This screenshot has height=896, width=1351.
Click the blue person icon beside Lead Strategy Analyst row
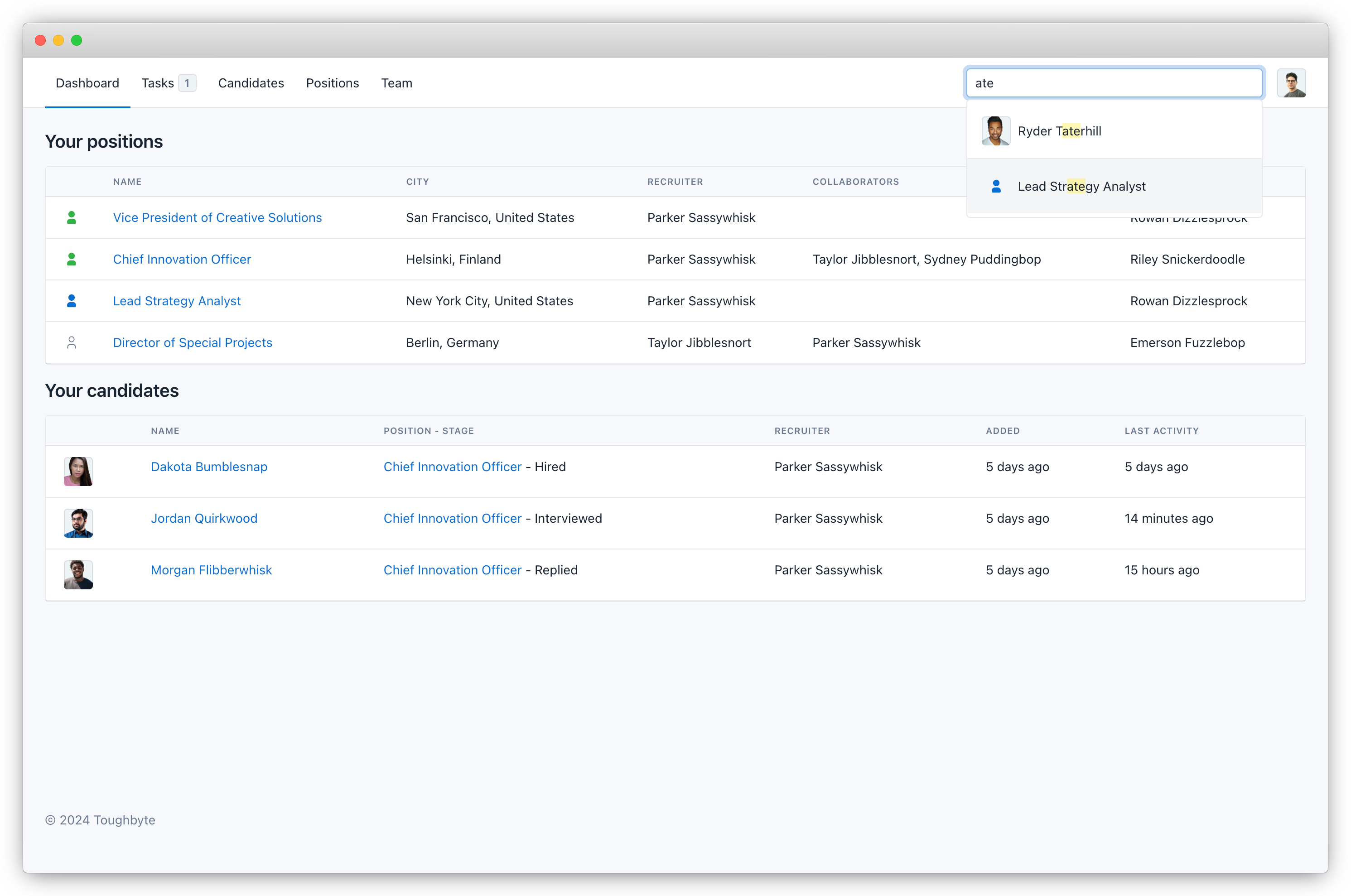[x=72, y=301]
